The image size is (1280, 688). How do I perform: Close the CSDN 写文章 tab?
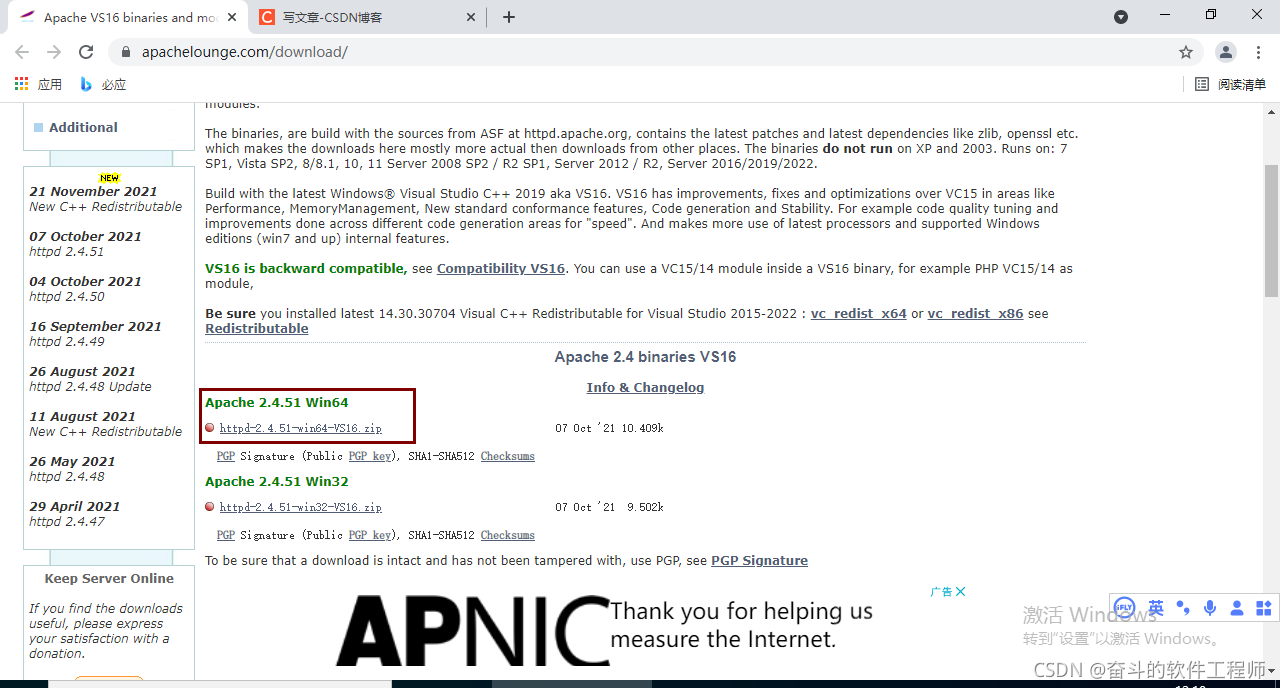(471, 17)
